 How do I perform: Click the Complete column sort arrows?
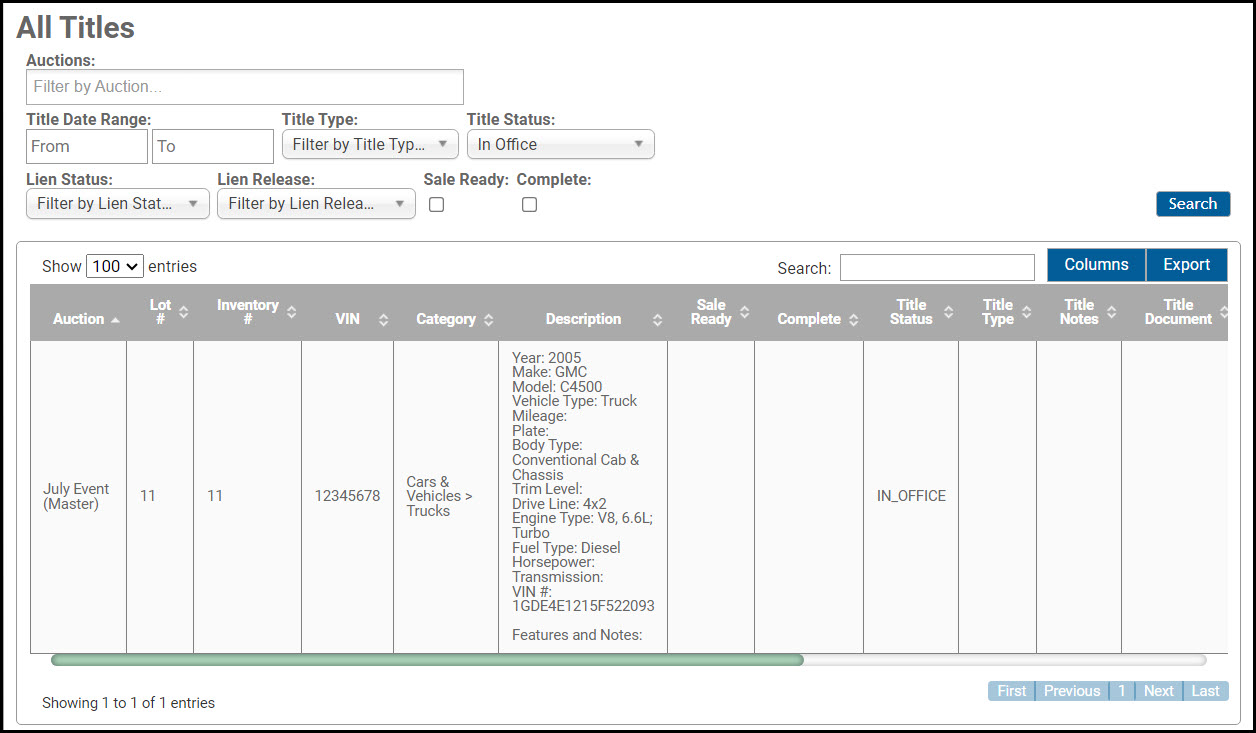coord(853,320)
